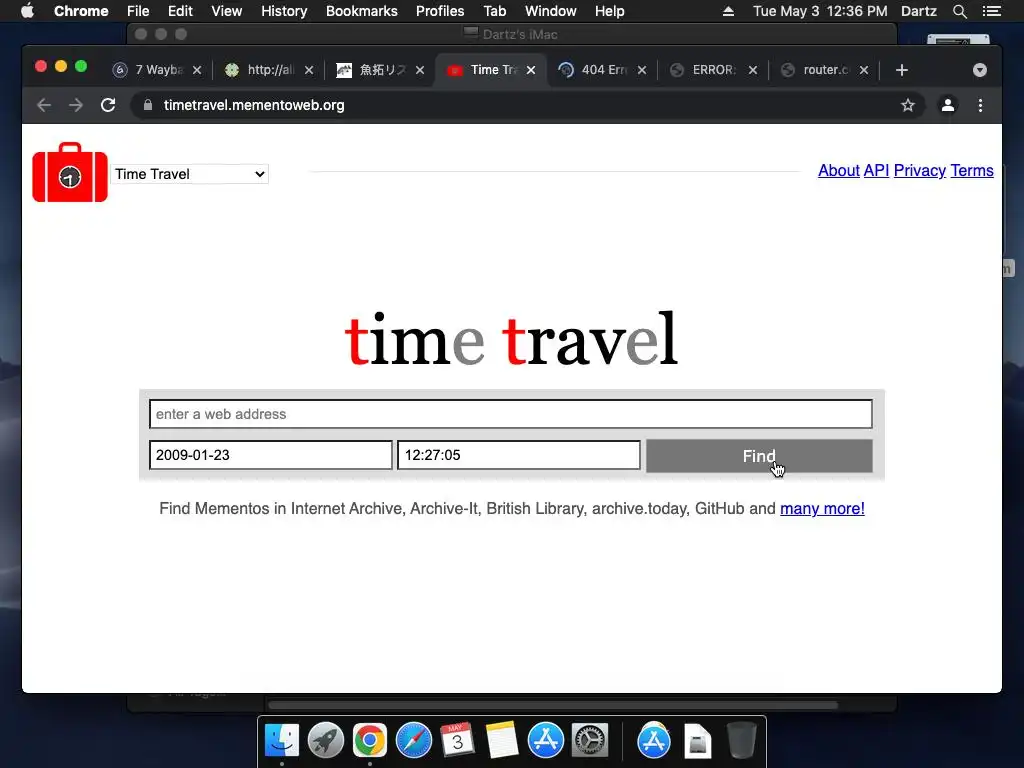Open the Help menu

[x=609, y=11]
